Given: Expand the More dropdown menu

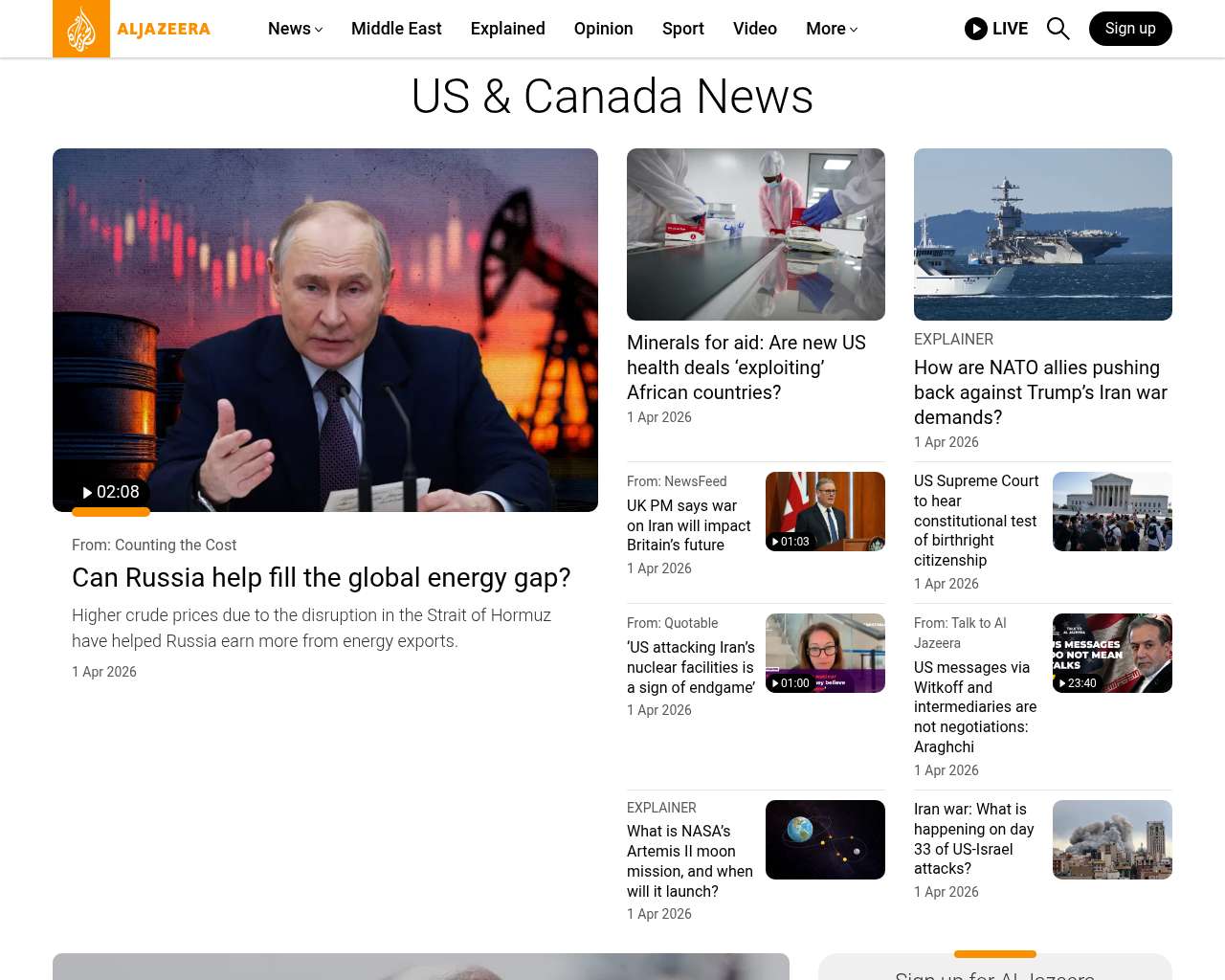Looking at the screenshot, I should 831,29.
